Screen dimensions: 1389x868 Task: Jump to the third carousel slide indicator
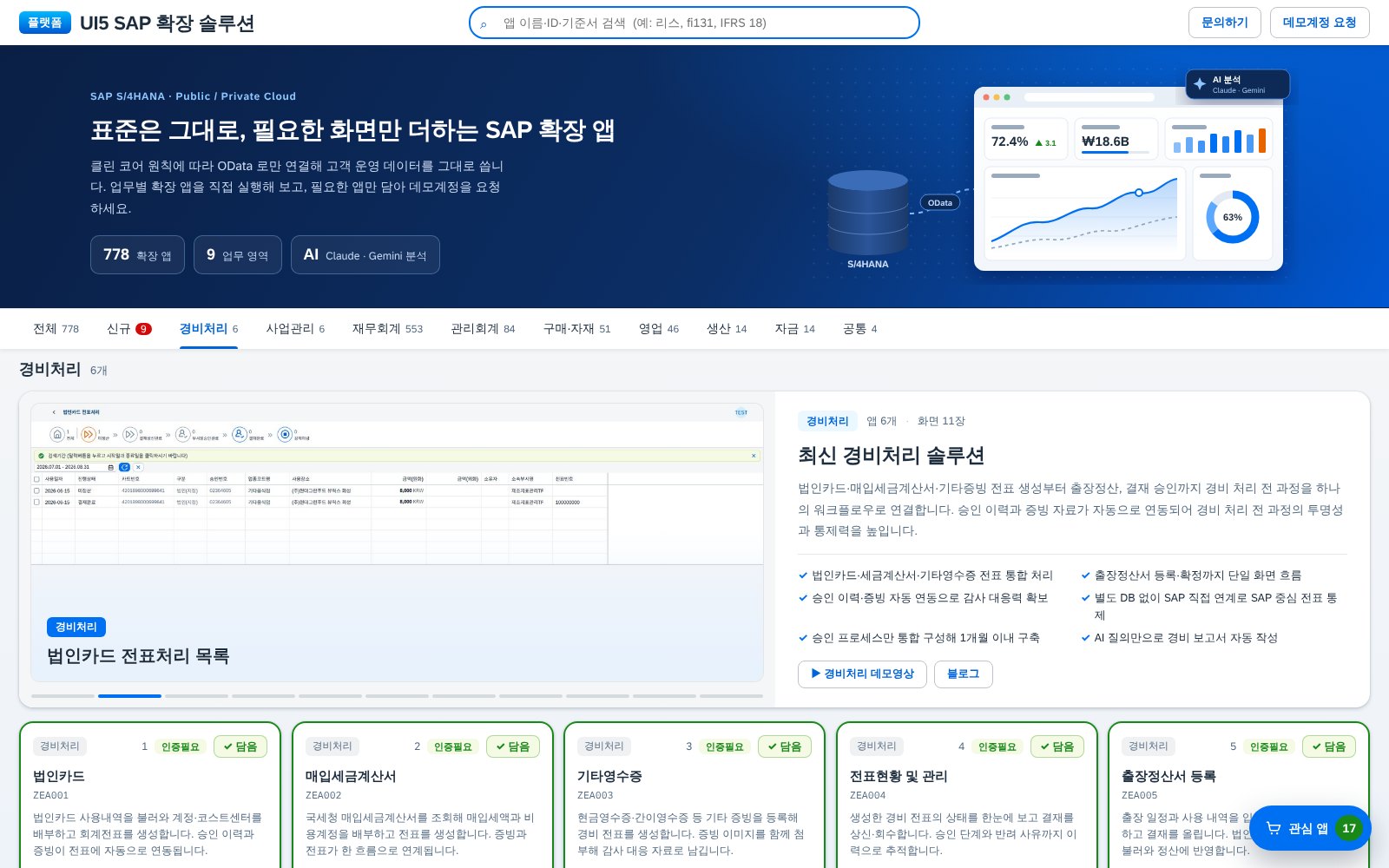click(196, 696)
